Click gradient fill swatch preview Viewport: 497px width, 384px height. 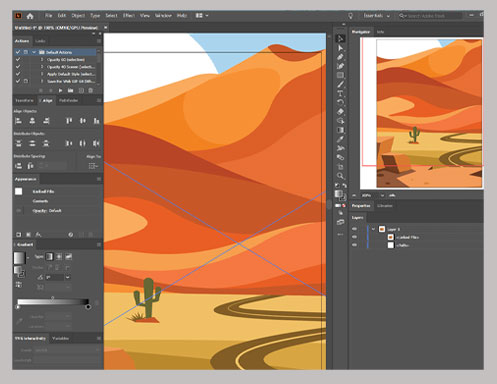coord(19,258)
